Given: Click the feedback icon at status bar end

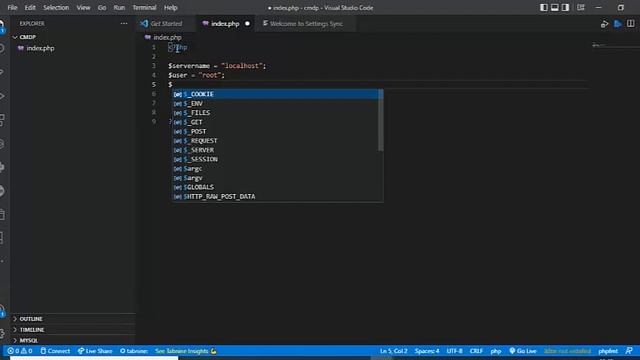Looking at the screenshot, I should coord(629,351).
